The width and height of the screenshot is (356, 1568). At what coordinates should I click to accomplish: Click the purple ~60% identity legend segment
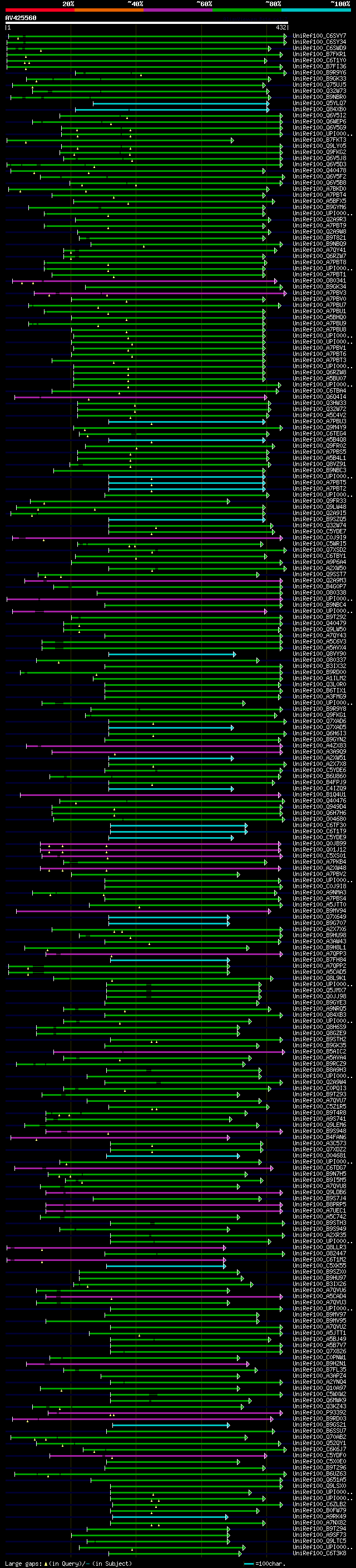pyautogui.click(x=179, y=10)
